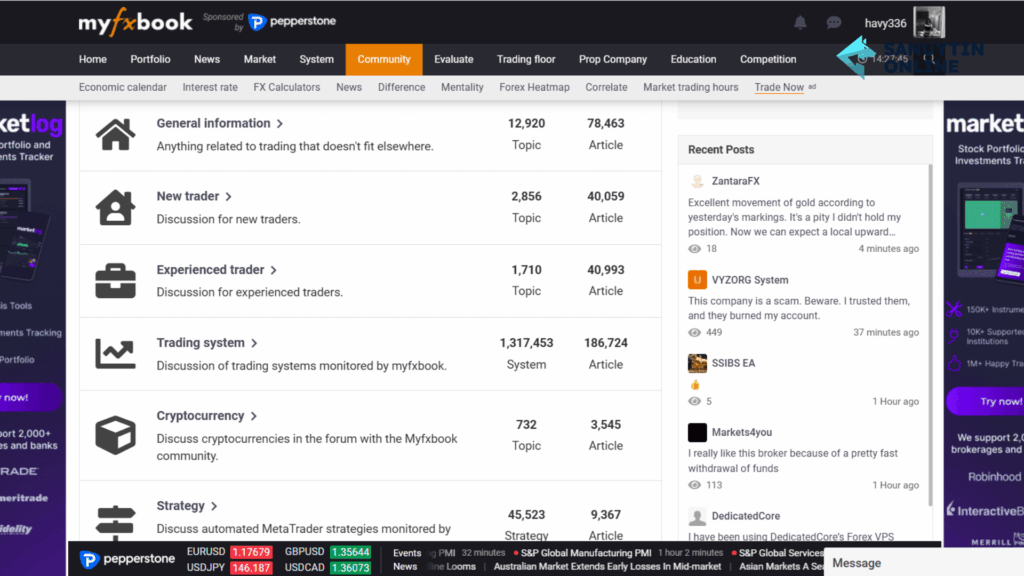Open the Market menu
Screen dimensions: 1024x576
[x=260, y=59]
